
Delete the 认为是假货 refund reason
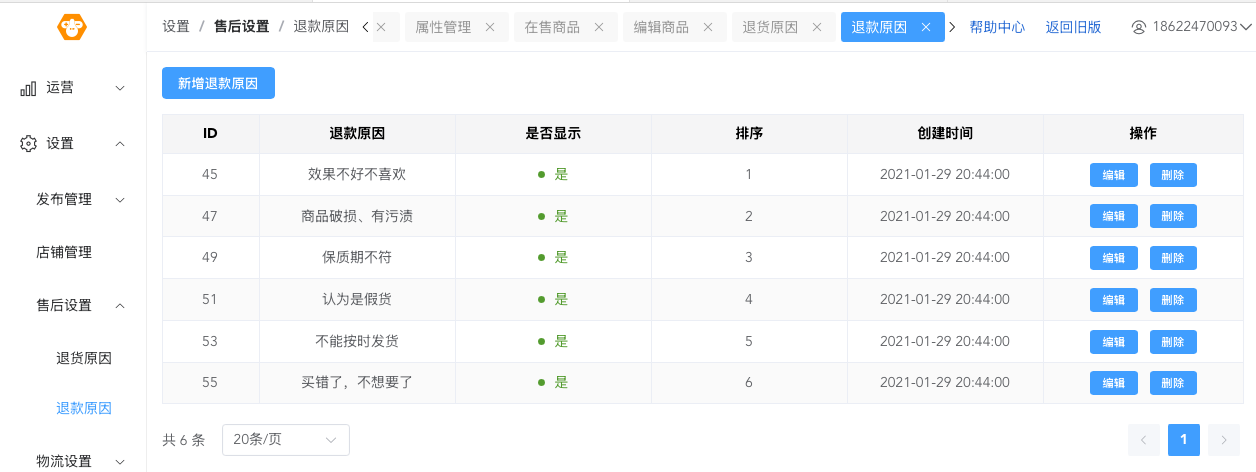point(1173,300)
